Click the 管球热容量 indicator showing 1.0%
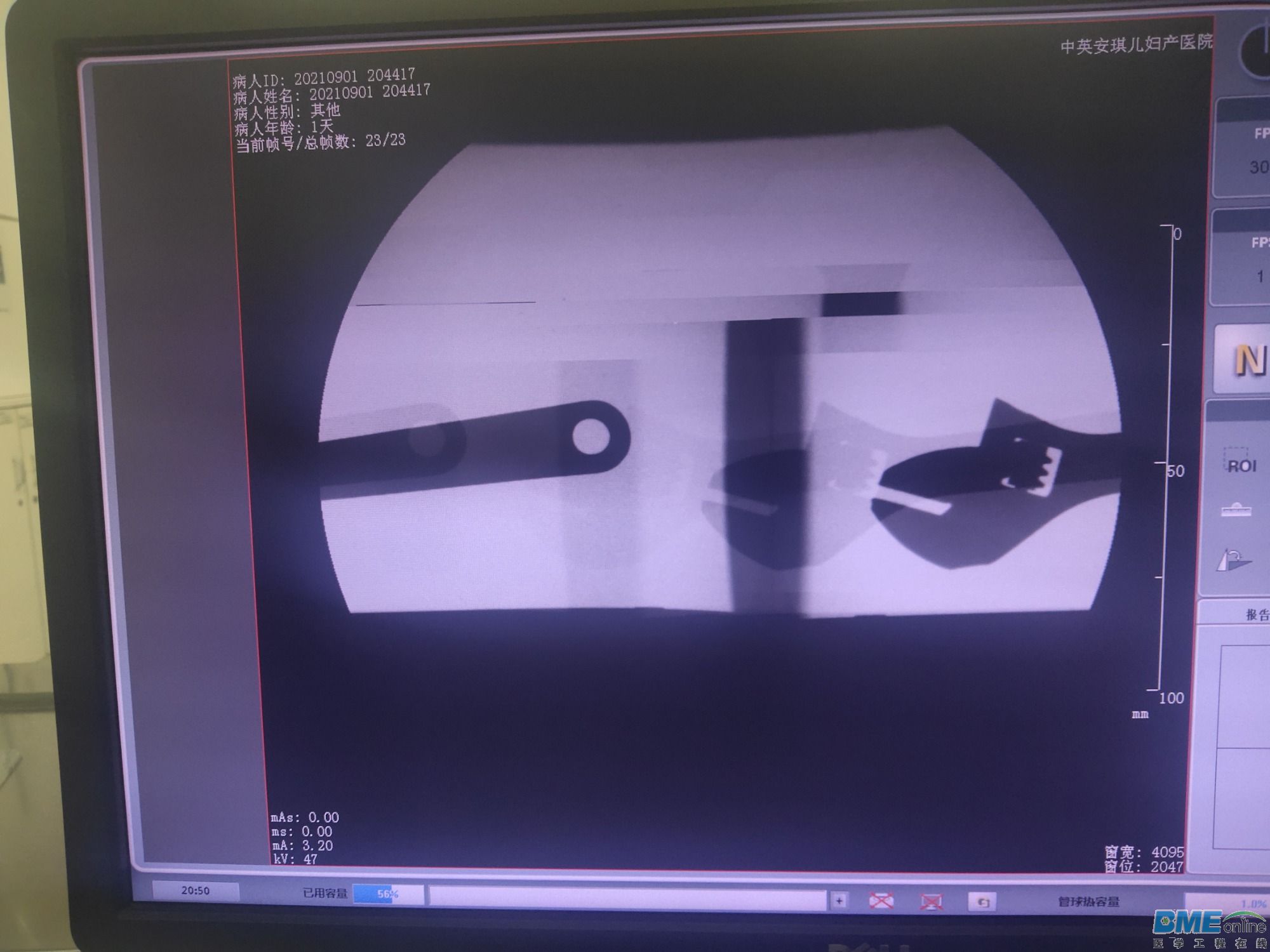Screen dimensions: 1270x952 (1227, 903)
